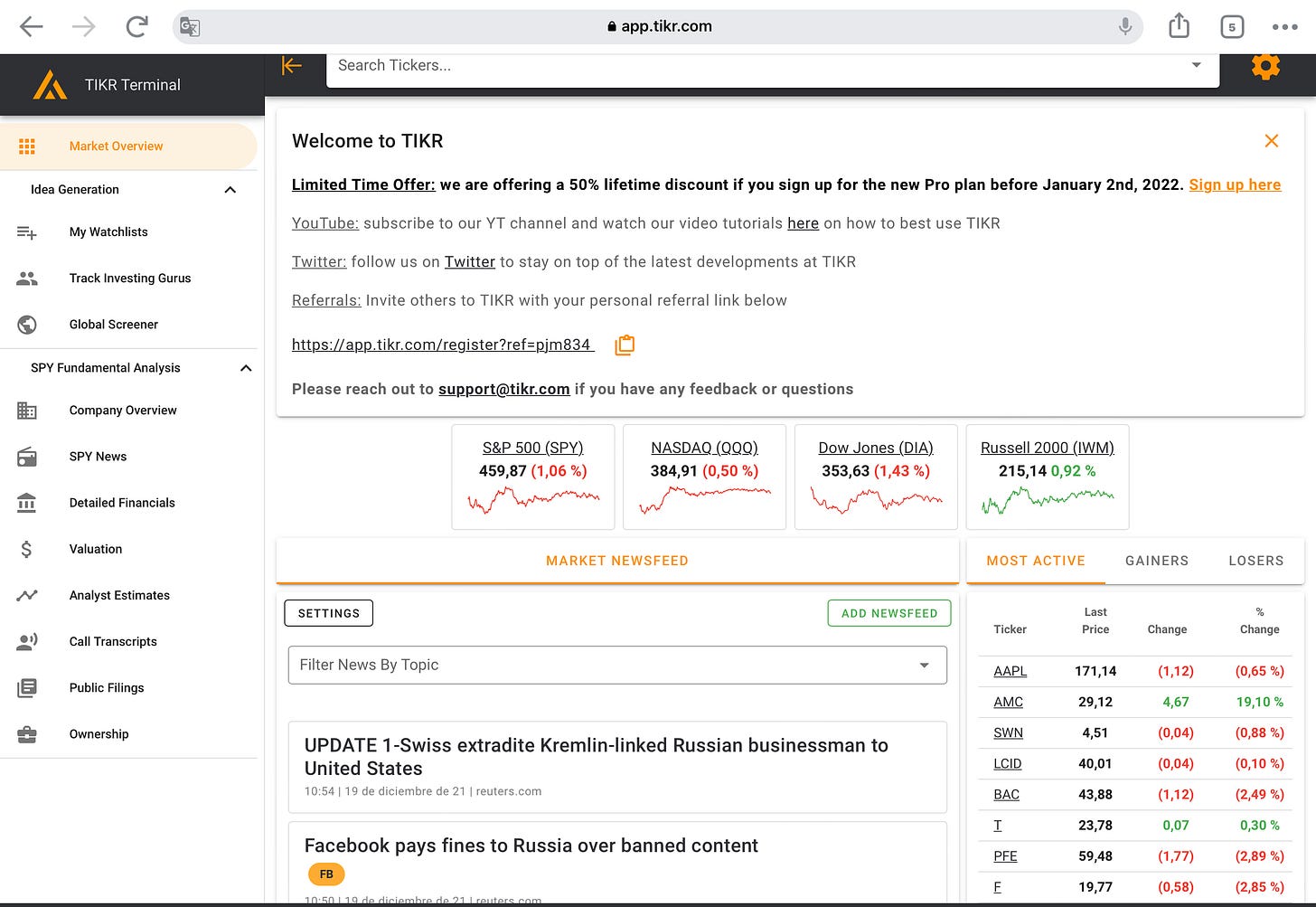
Task: Open the NASDAQ (QQQ) index card
Action: tap(705, 477)
